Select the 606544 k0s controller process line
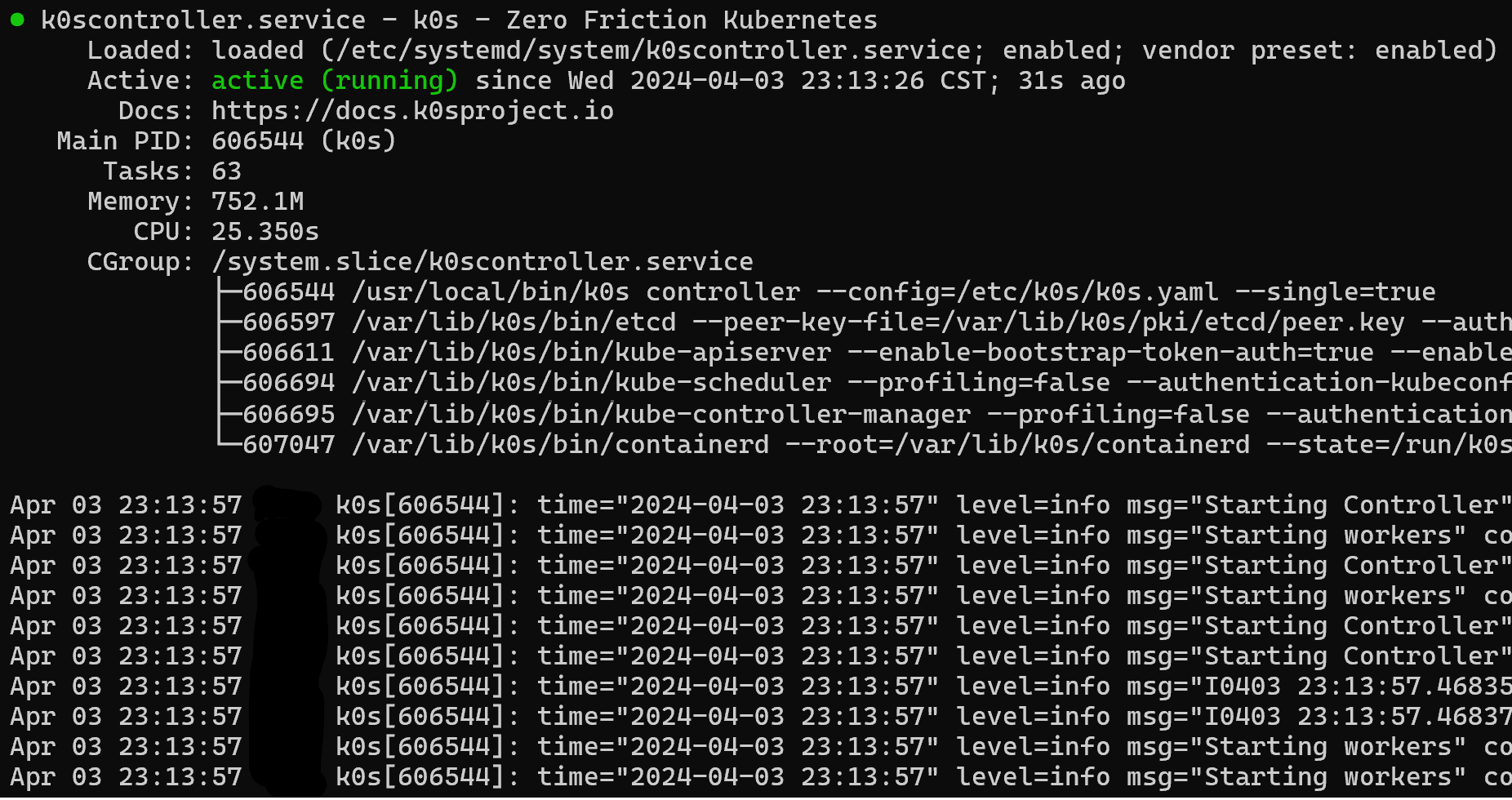The width and height of the screenshot is (1512, 800). point(839,291)
